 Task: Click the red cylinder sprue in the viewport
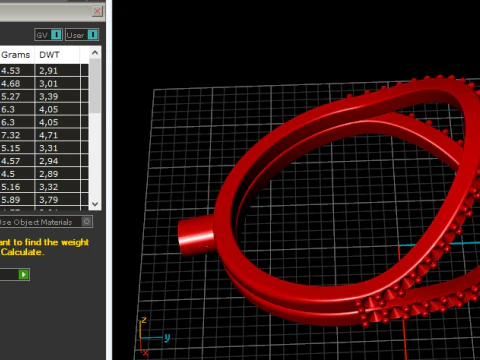196,235
